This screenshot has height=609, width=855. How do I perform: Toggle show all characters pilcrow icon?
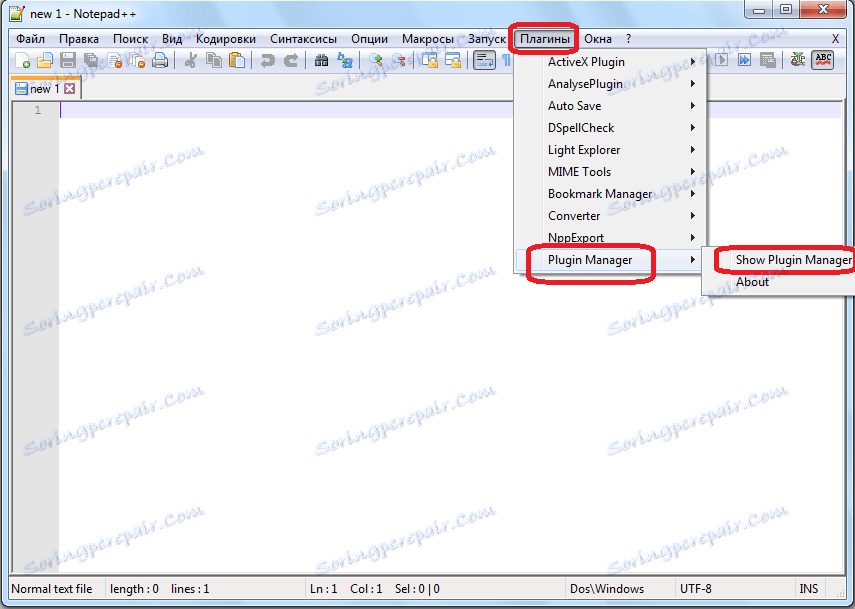506,60
